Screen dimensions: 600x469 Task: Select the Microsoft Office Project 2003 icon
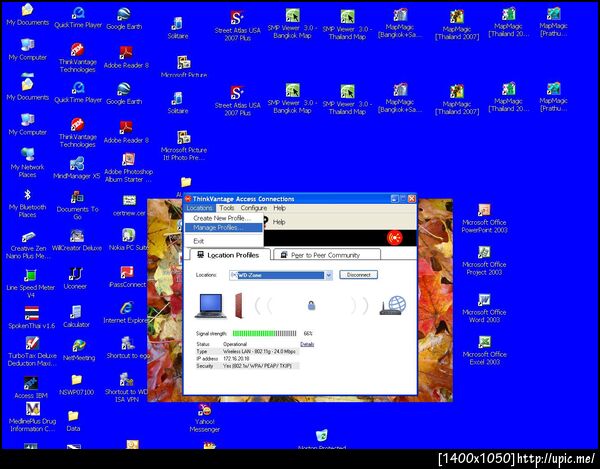click(x=484, y=261)
